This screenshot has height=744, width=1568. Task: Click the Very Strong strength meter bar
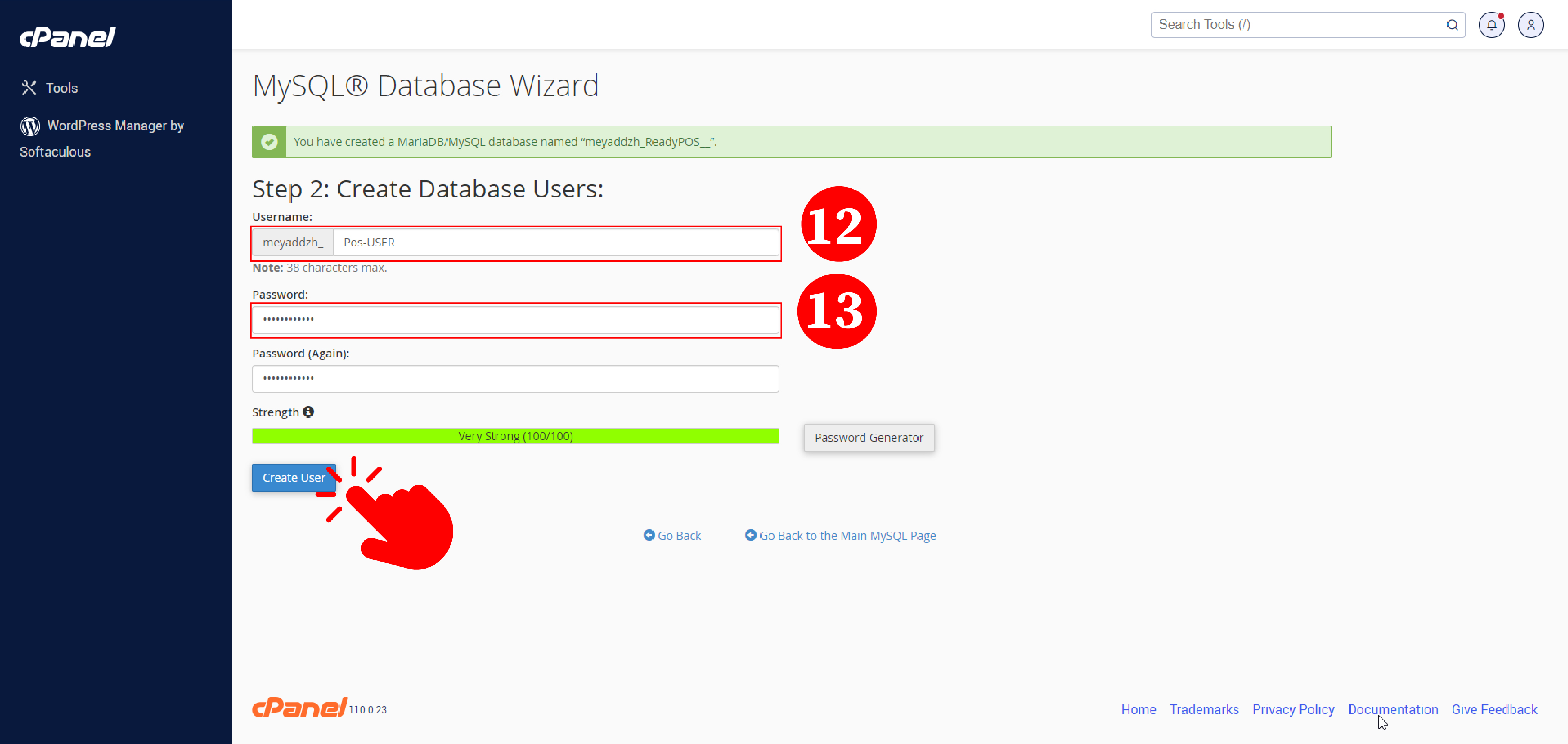pyautogui.click(x=515, y=436)
